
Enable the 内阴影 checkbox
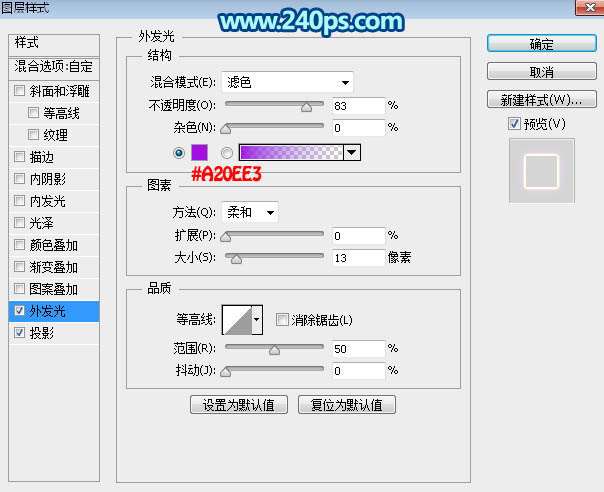point(19,179)
